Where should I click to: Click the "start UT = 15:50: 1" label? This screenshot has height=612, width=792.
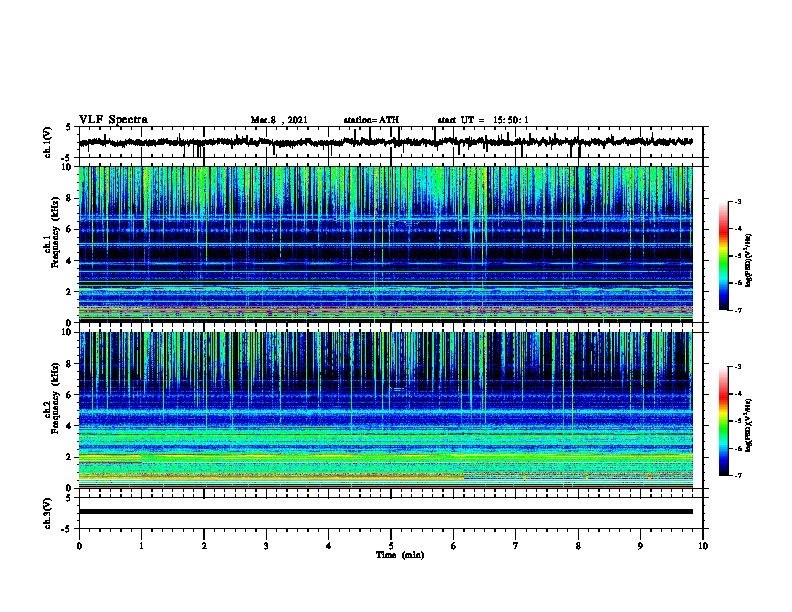tap(483, 120)
